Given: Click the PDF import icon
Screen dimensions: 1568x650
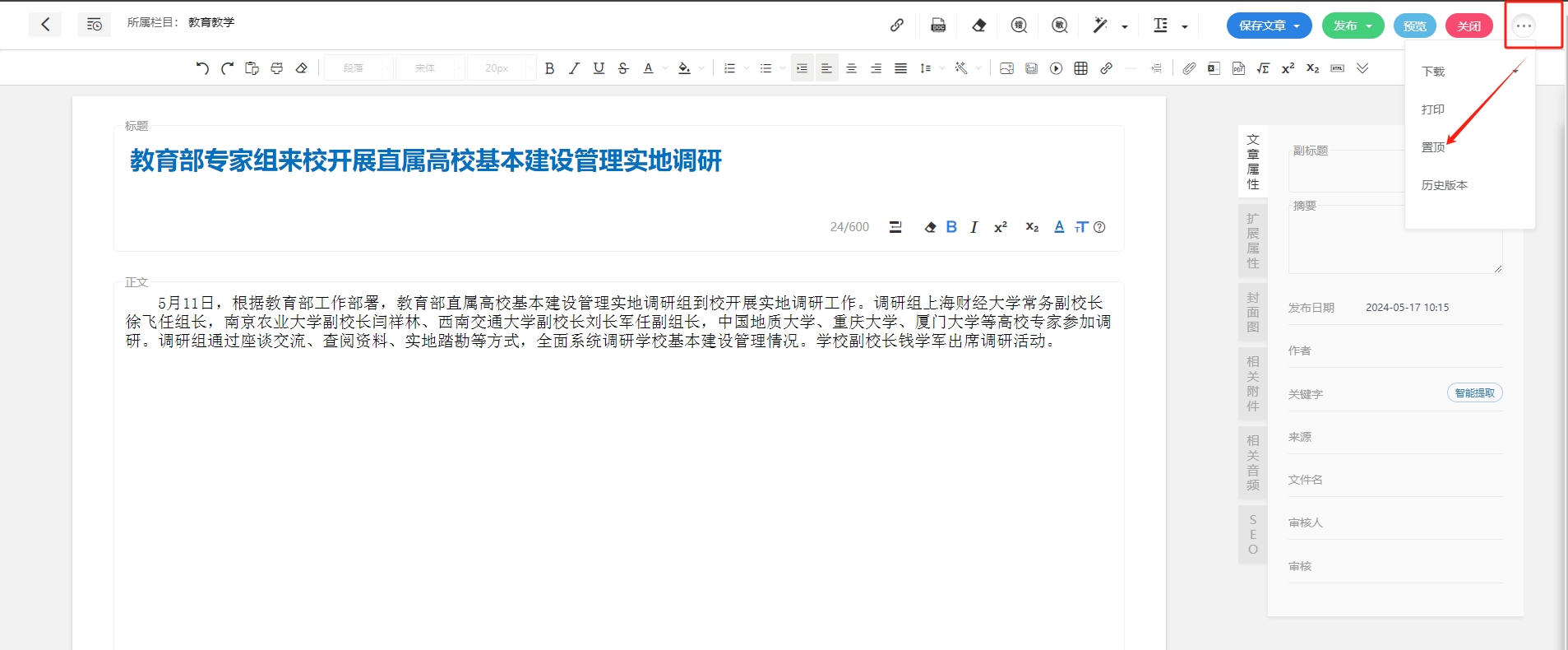Looking at the screenshot, I should 1238,68.
